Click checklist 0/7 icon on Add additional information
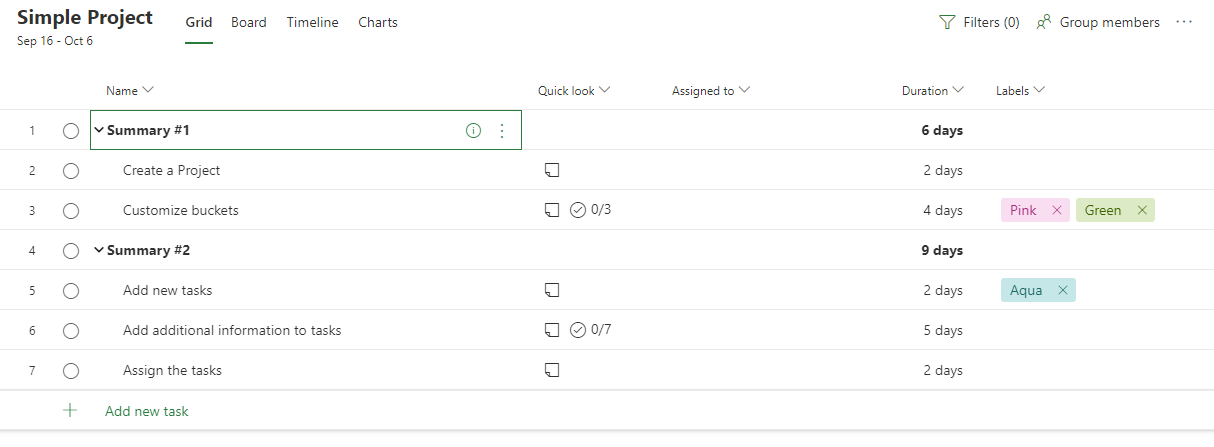 point(577,330)
